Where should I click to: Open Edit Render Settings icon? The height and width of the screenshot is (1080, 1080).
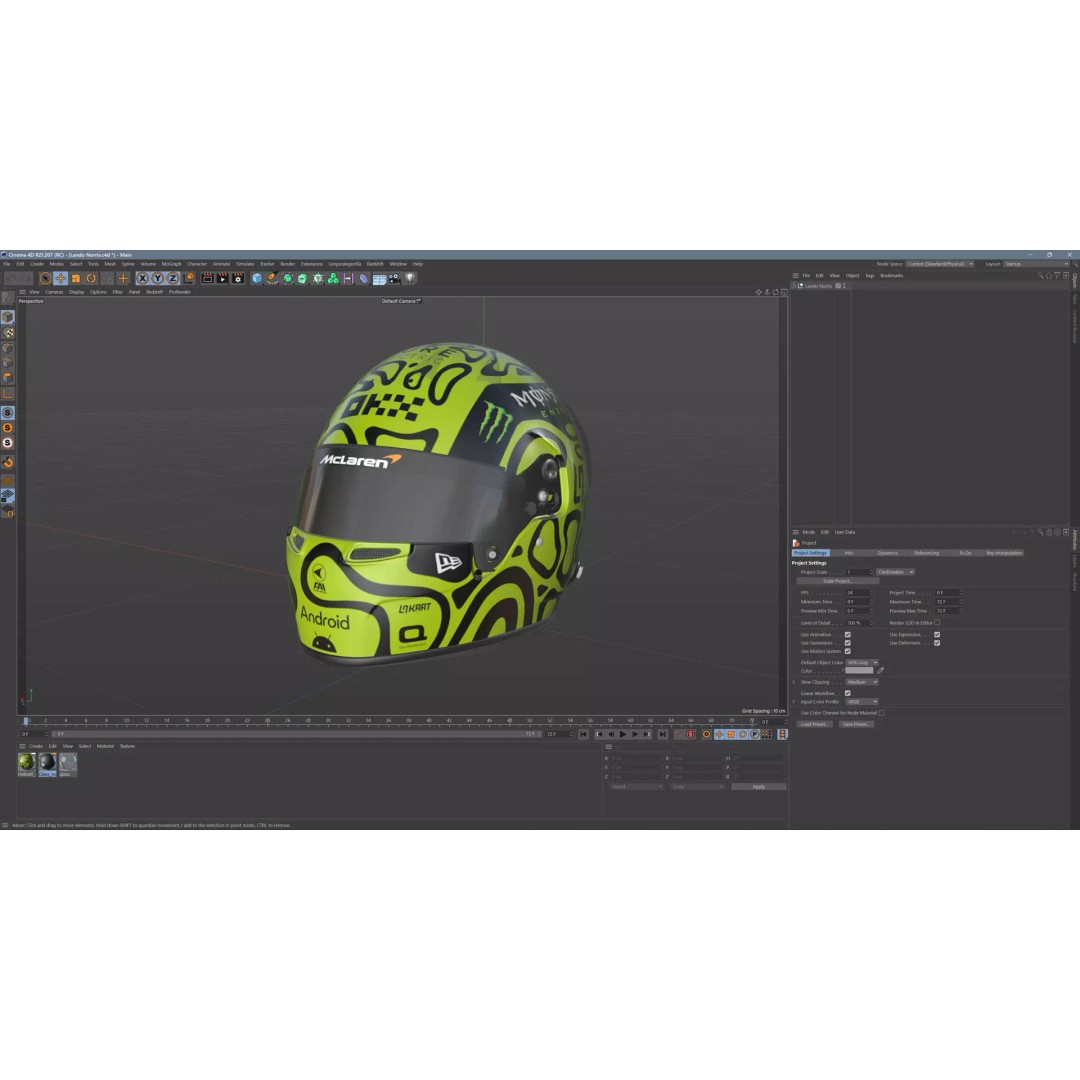point(237,278)
